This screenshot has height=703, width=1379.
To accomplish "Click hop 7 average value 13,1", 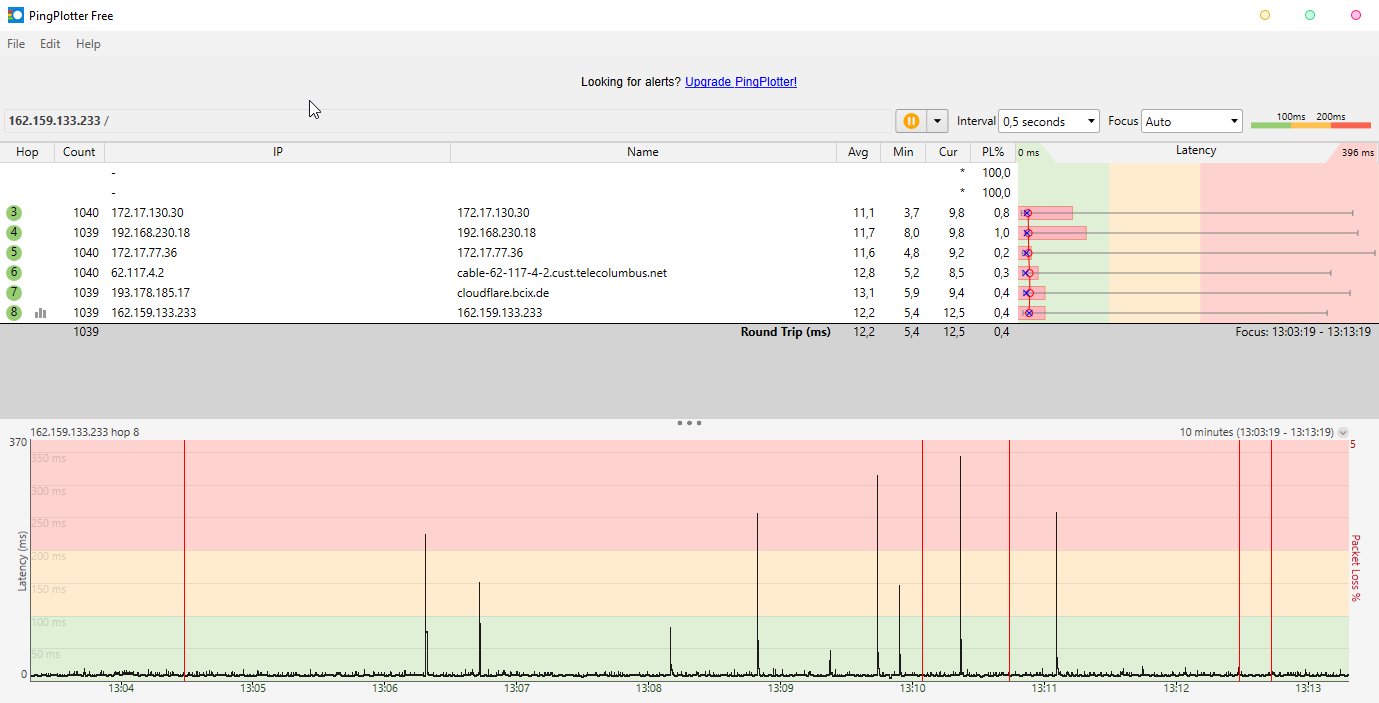I will (864, 293).
